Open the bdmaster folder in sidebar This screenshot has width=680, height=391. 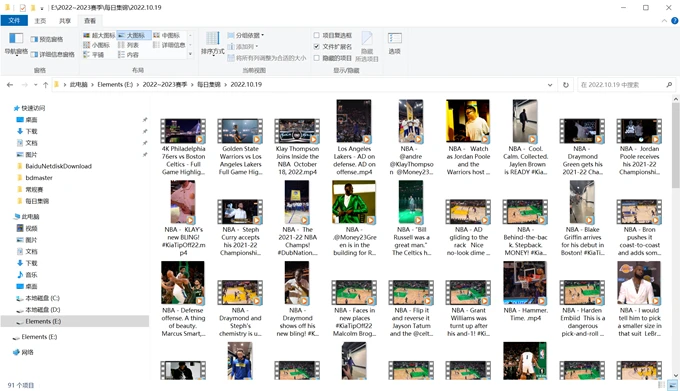click(x=39, y=178)
